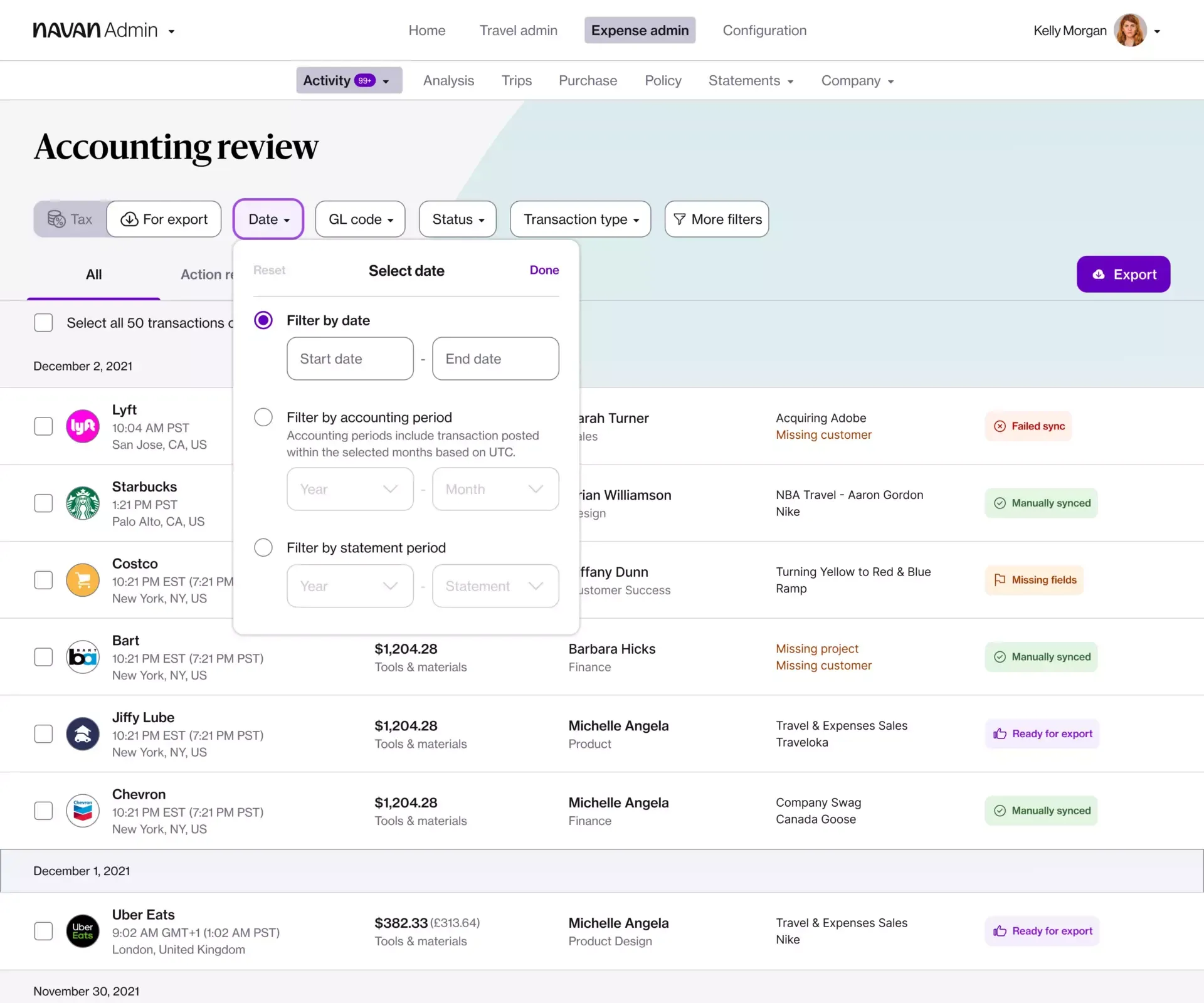Open the GL code filter dropdown
The width and height of the screenshot is (1204, 1003).
click(x=361, y=219)
